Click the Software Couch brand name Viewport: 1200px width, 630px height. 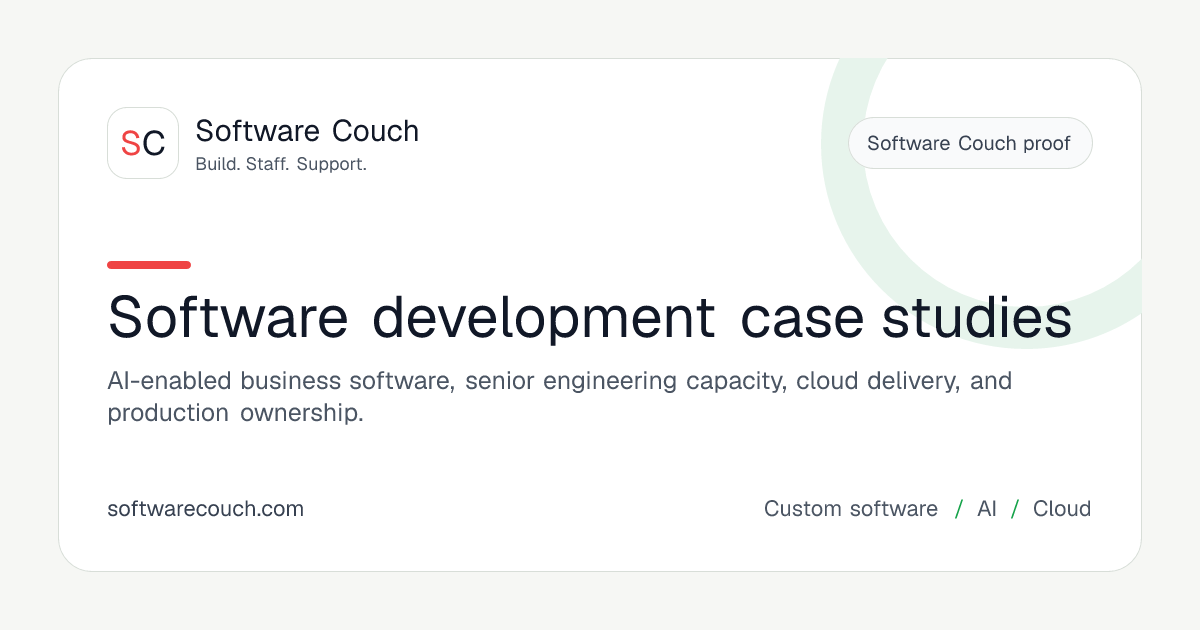pos(307,131)
